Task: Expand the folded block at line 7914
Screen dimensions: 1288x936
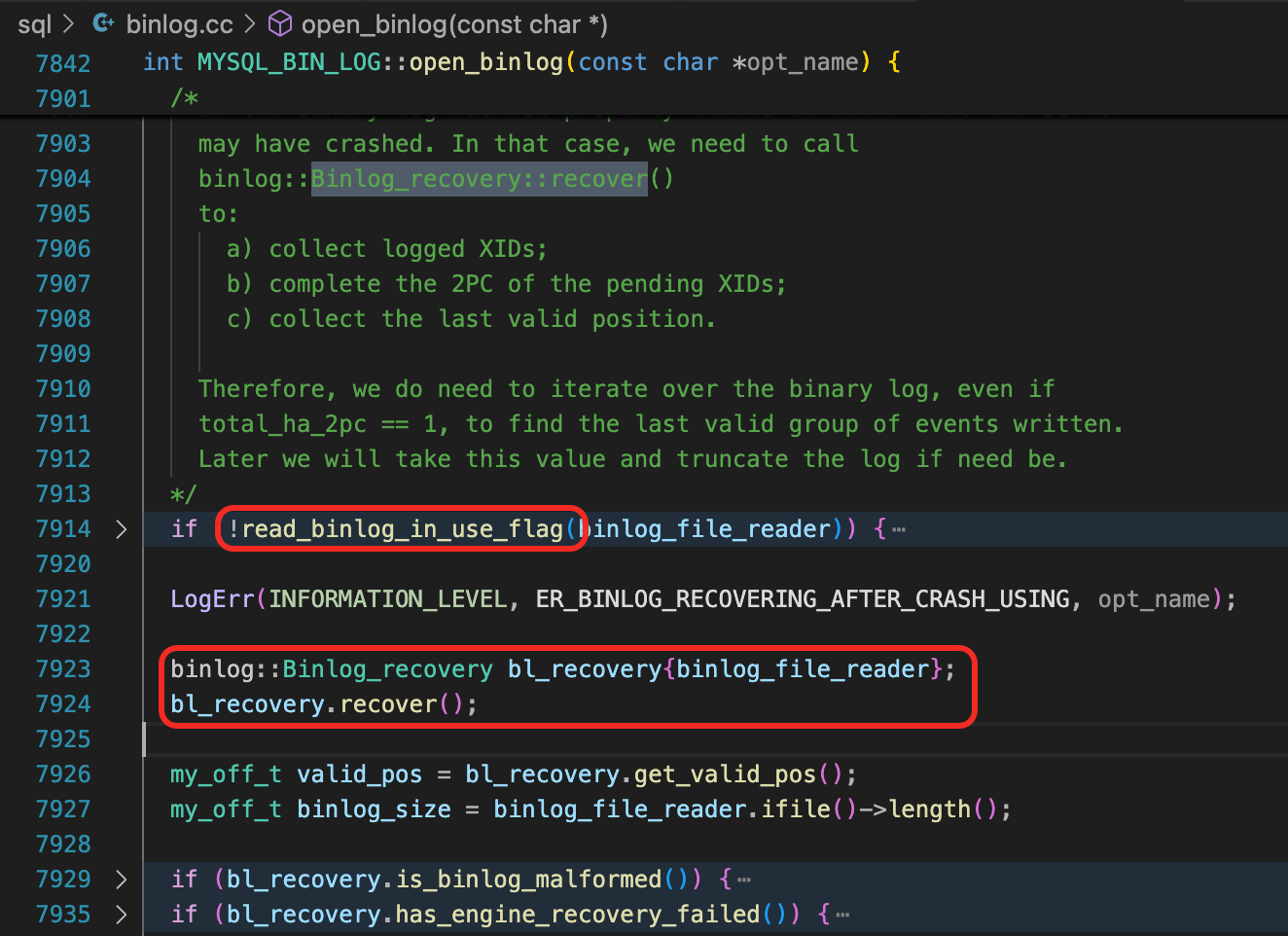Action: [121, 529]
